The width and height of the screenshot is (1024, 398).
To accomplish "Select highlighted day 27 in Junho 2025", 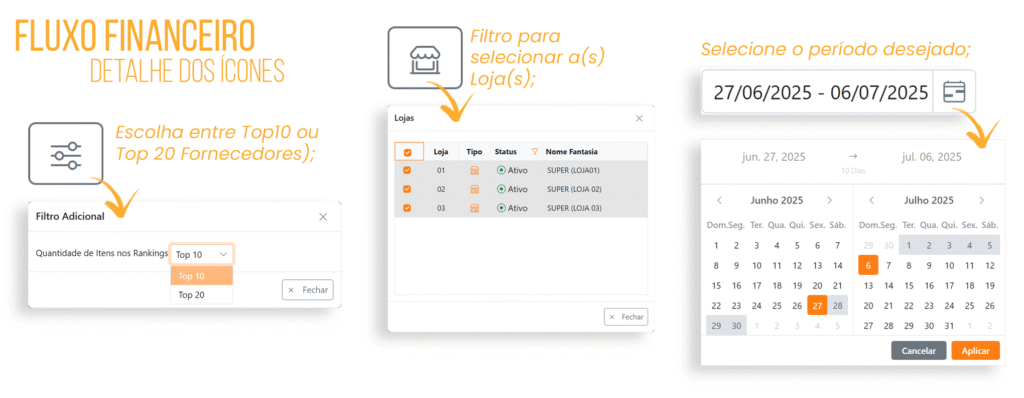I will pyautogui.click(x=818, y=305).
